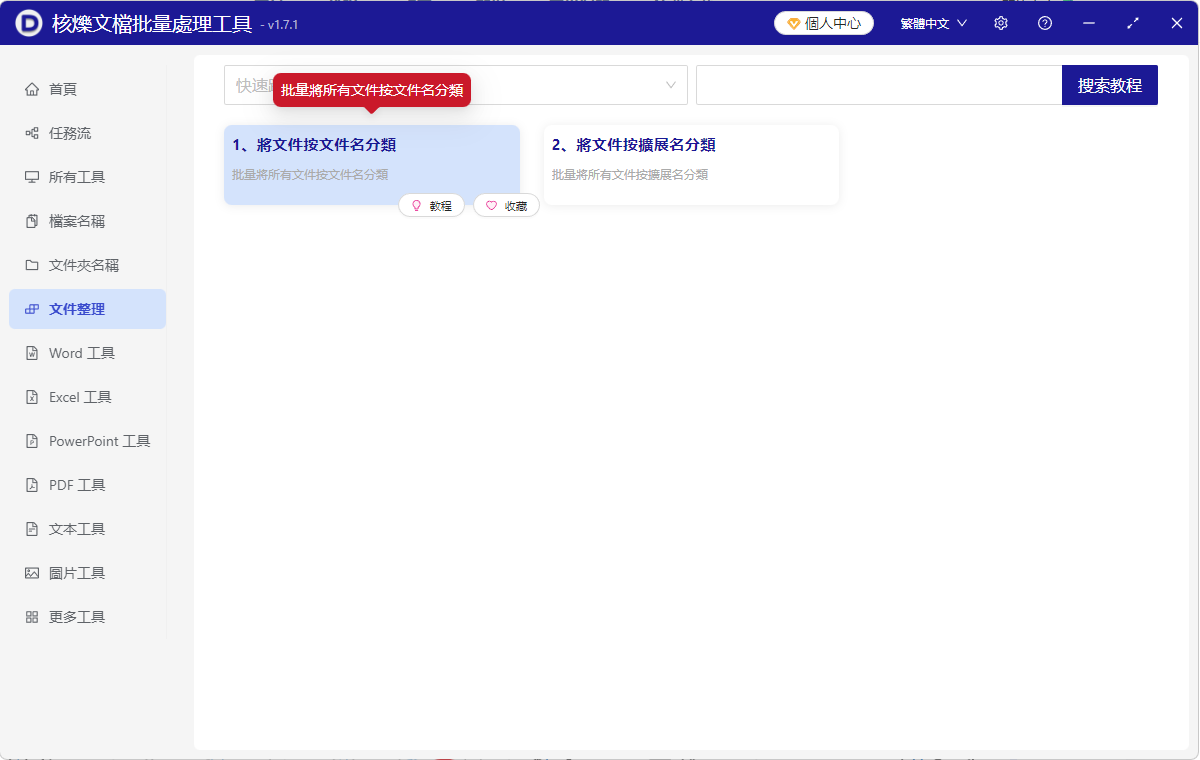Image resolution: width=1200 pixels, height=760 pixels.
Task: Open PDF 工具 sidebar item
Action: point(88,485)
